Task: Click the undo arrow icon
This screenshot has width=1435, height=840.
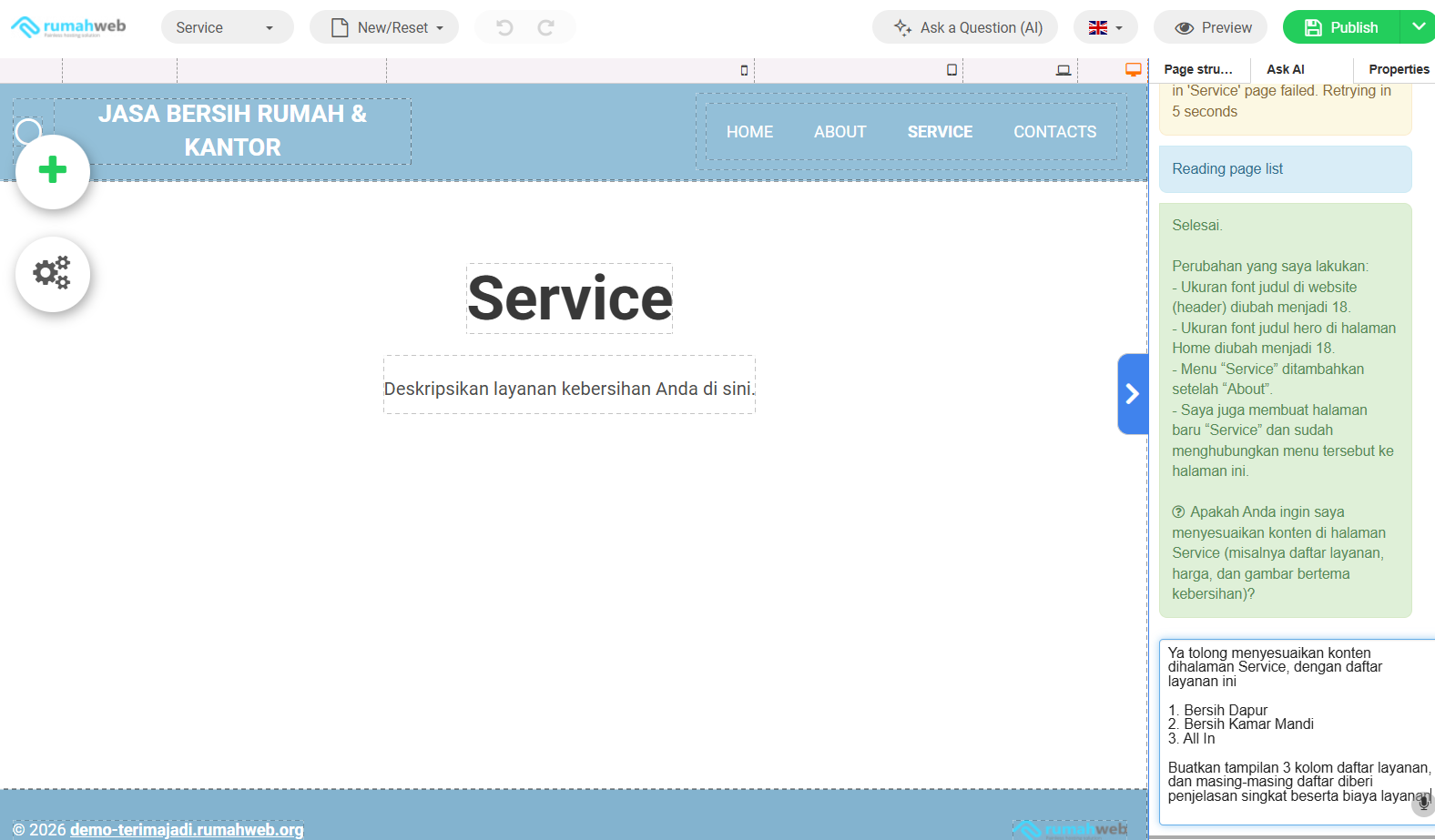Action: [504, 27]
